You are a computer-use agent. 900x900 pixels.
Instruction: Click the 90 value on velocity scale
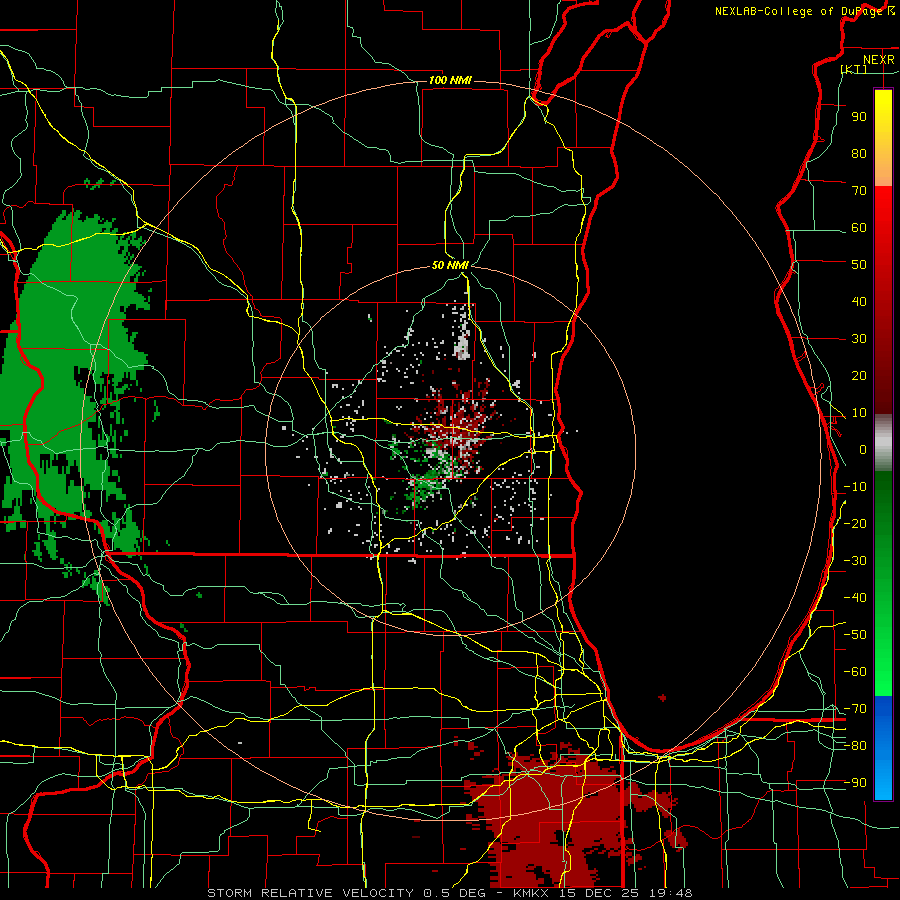(859, 117)
